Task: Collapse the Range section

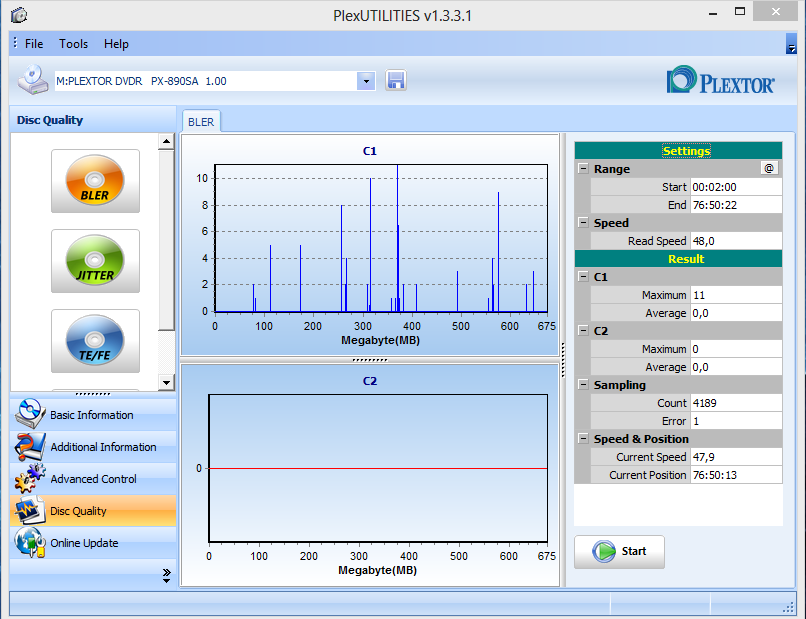Action: click(x=583, y=168)
